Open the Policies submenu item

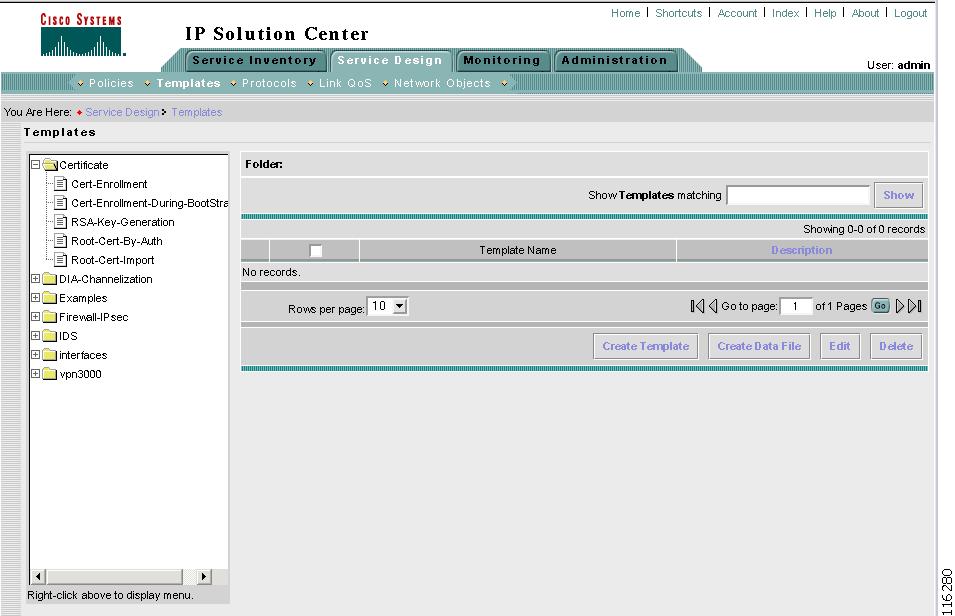pyautogui.click(x=111, y=83)
